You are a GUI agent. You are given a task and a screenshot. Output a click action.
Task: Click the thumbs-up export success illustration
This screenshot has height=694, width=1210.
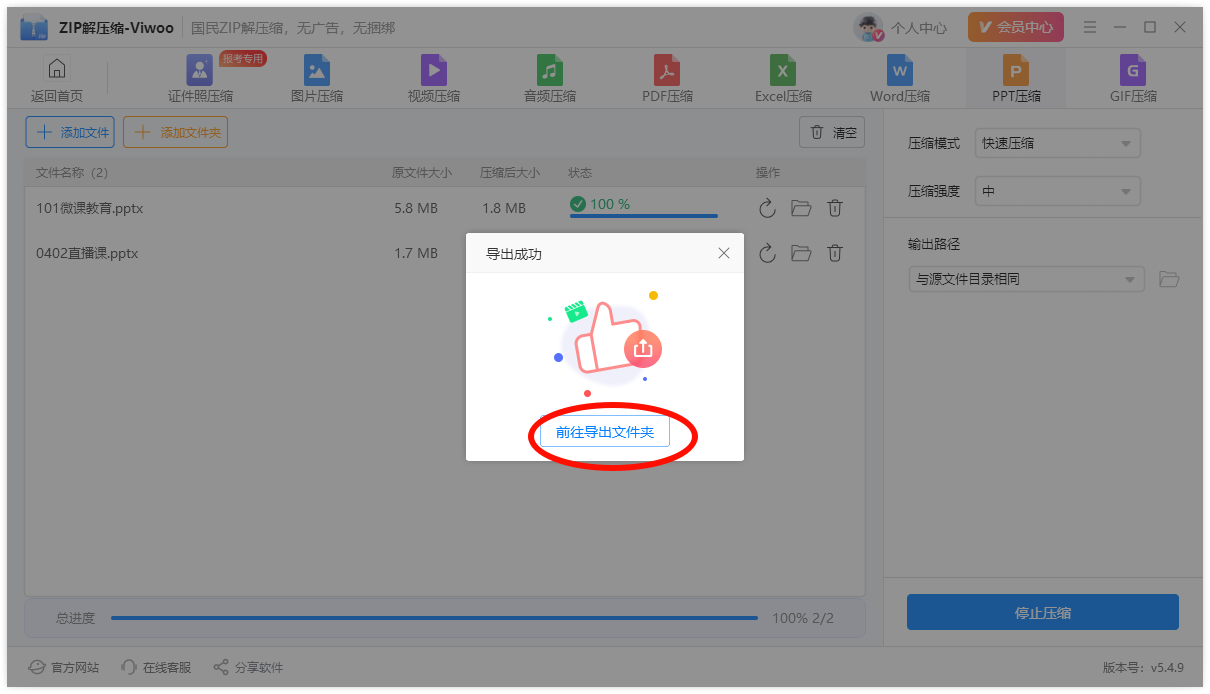(605, 343)
